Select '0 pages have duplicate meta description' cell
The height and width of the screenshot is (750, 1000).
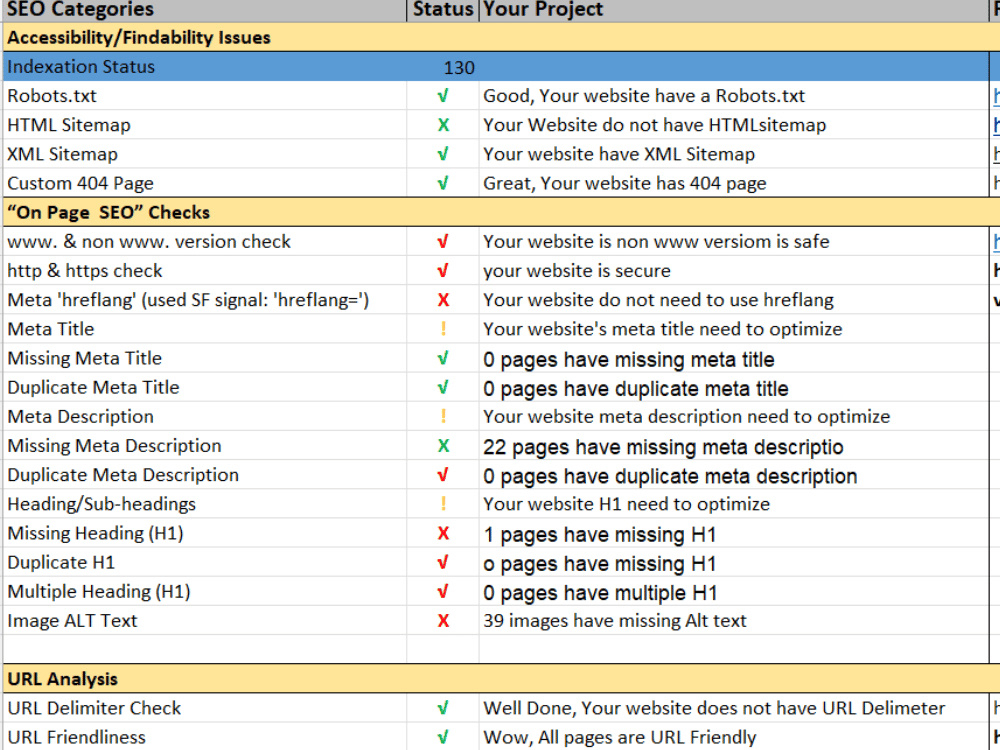tap(733, 475)
